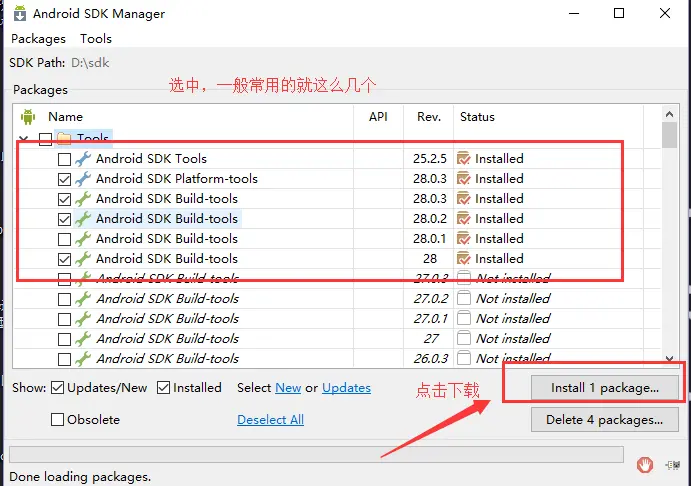Click the loading progress bar
Viewport: 691px width, 486px height.
(x=316, y=454)
